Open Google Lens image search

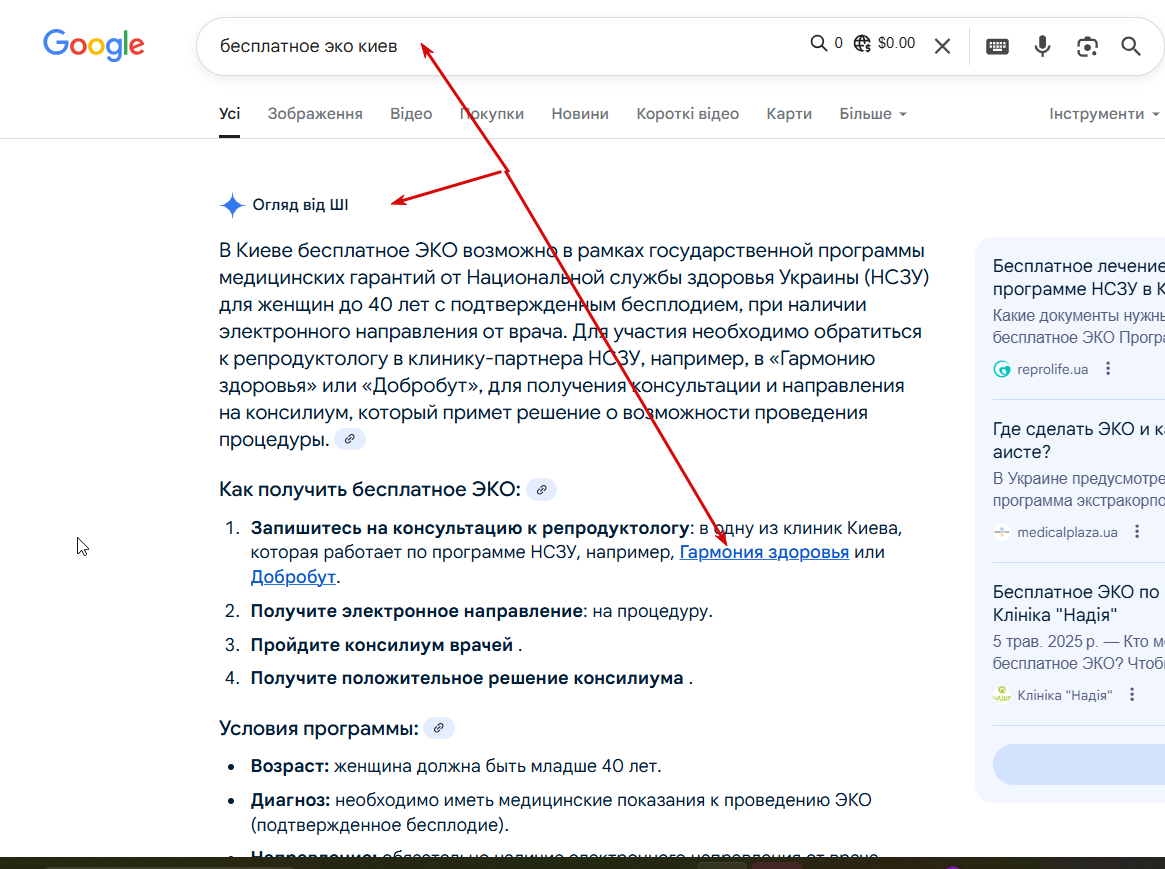[1087, 47]
